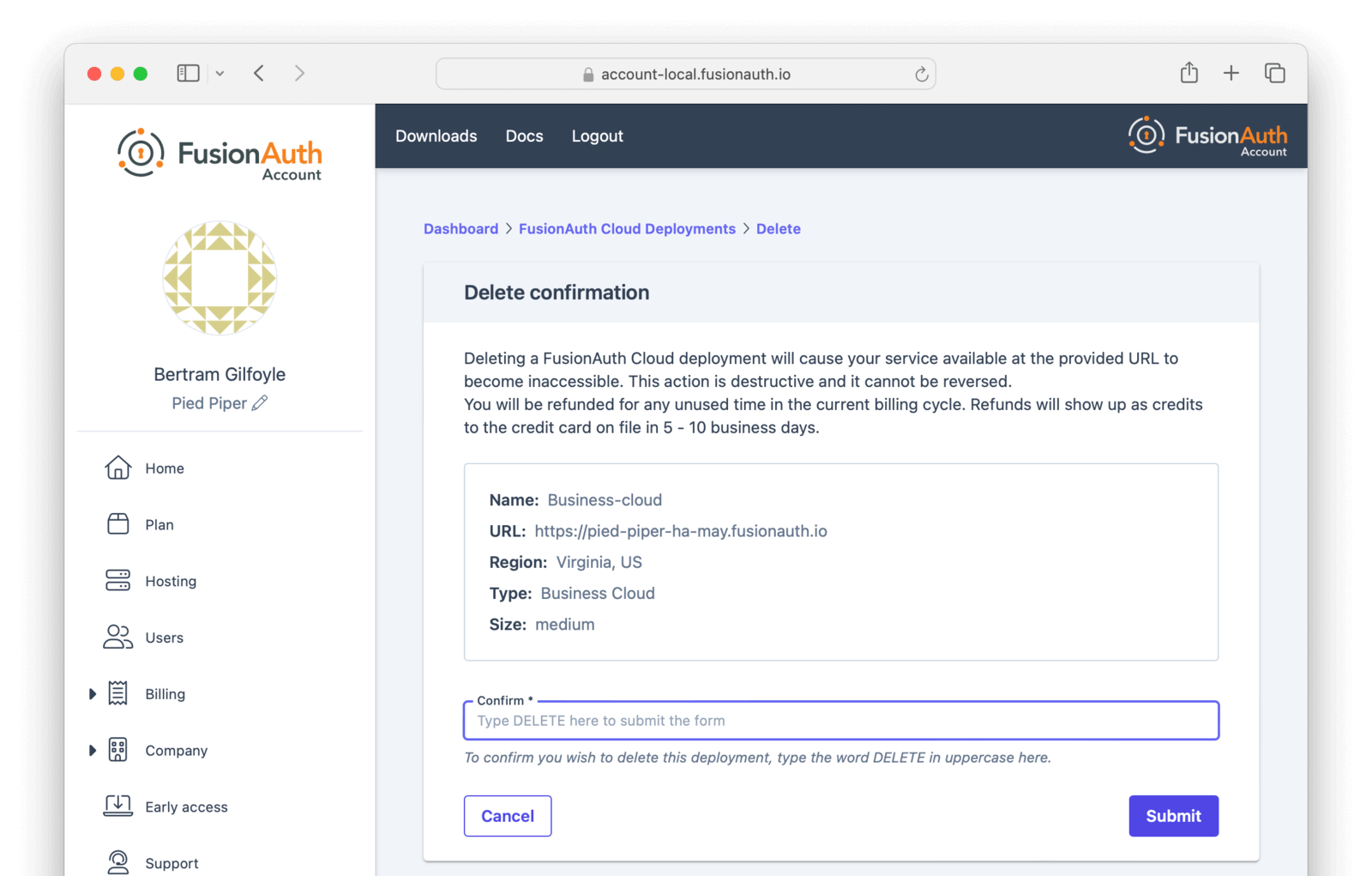Click the Users people icon
Image resolution: width=1372 pixels, height=876 pixels.
pos(118,637)
